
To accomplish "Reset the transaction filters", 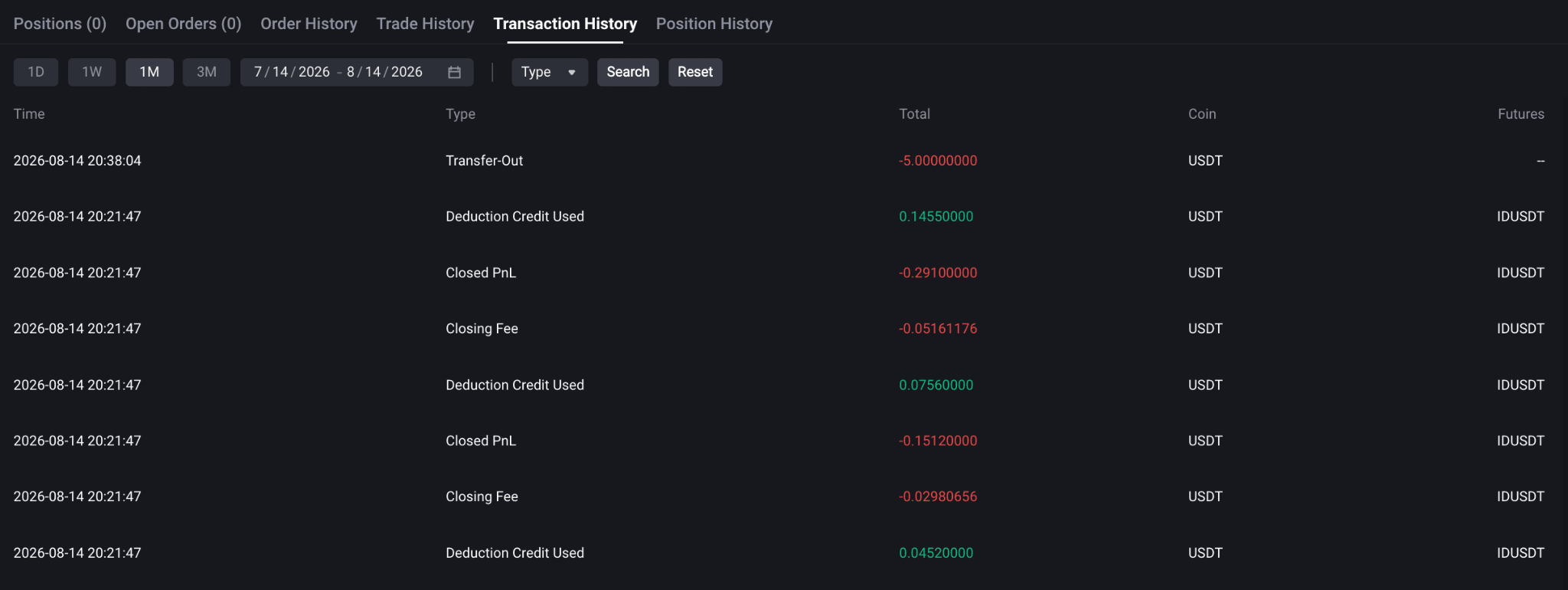I will [695, 72].
